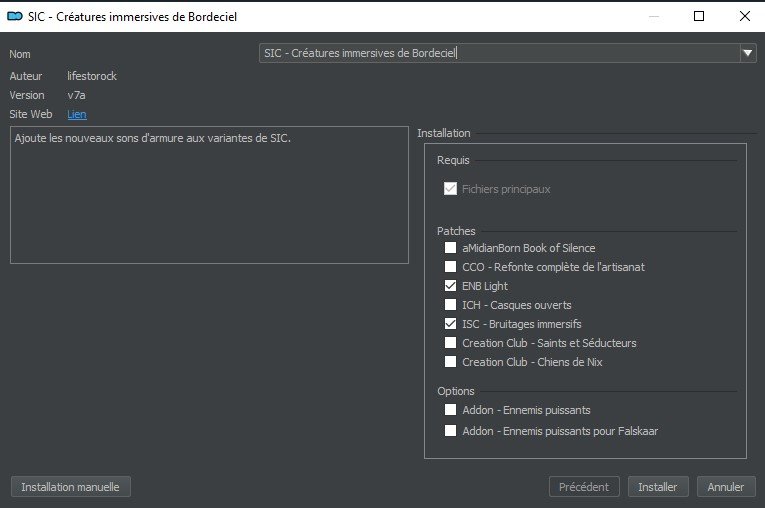
Task: Enable ICH - Casques ouverts patch
Action: (451, 305)
